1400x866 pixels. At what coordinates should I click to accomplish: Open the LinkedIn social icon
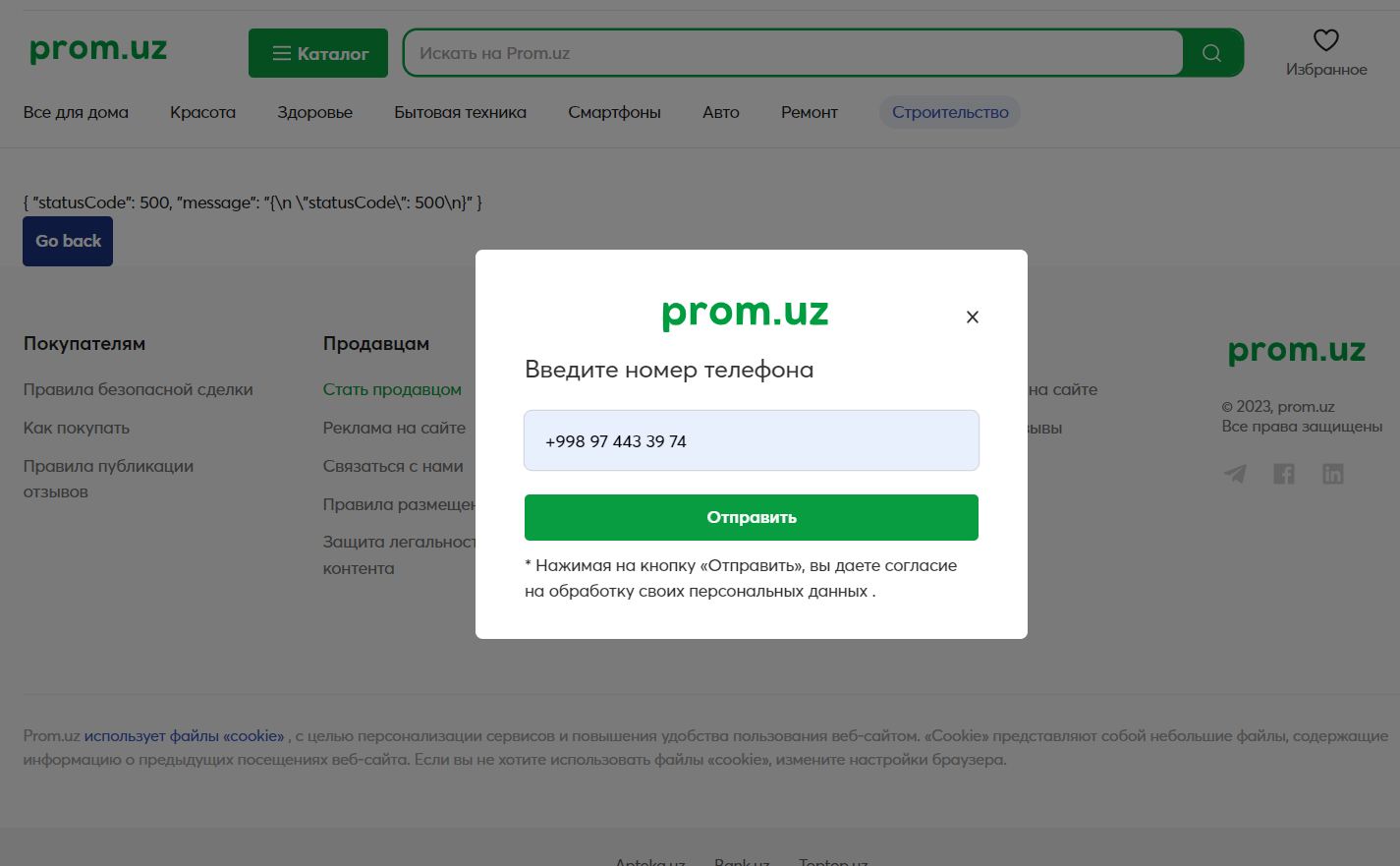tap(1333, 474)
